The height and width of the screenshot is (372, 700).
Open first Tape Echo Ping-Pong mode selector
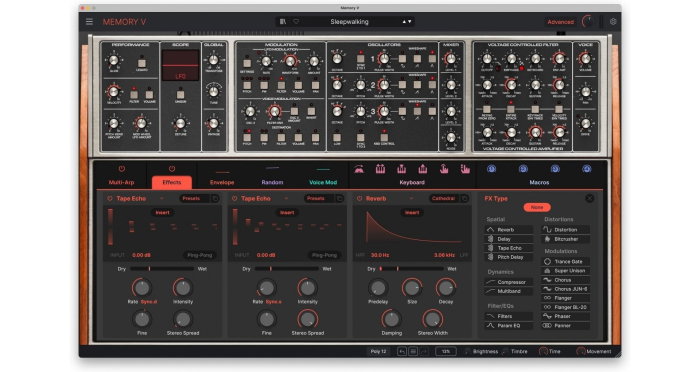click(x=200, y=255)
